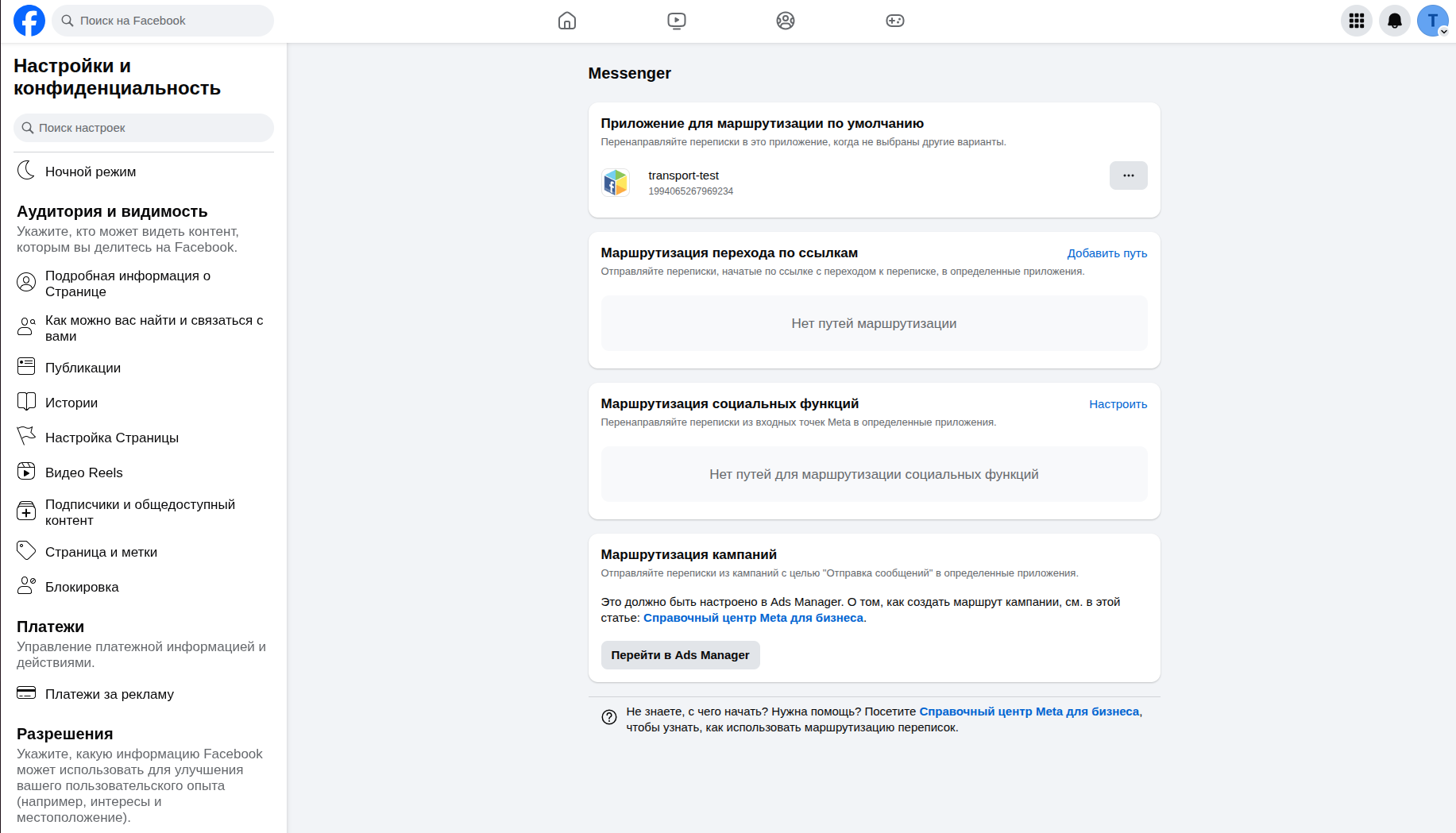
Task: Open Подписчики и общедоступный контент
Action: pos(144,512)
